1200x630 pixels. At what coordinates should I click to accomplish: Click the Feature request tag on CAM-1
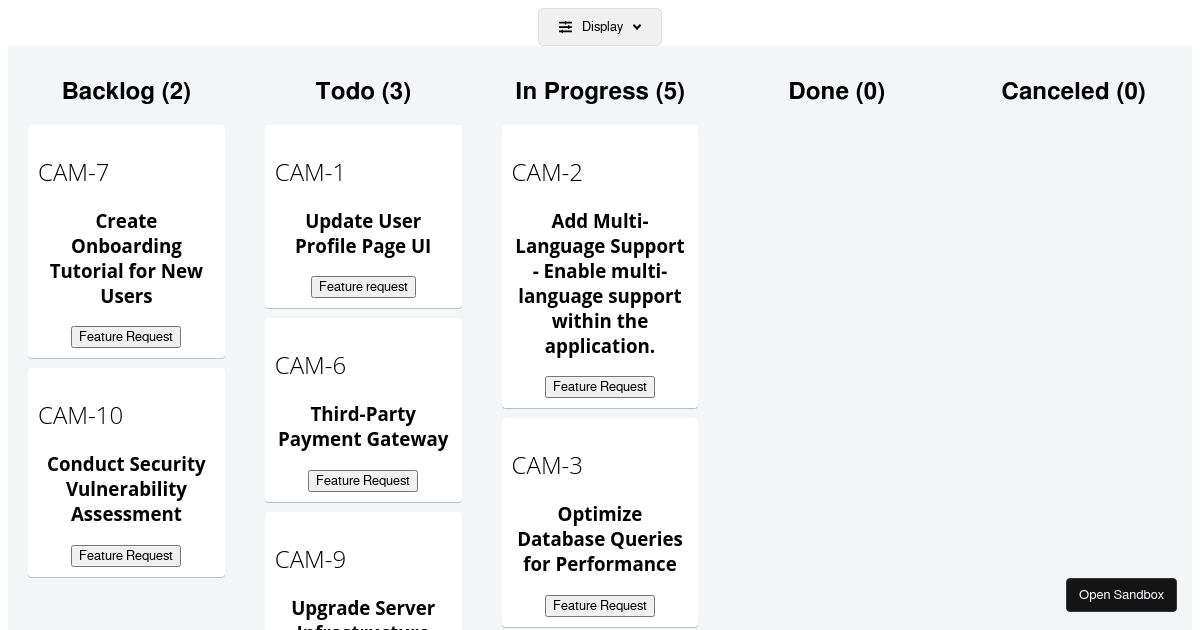tap(363, 287)
